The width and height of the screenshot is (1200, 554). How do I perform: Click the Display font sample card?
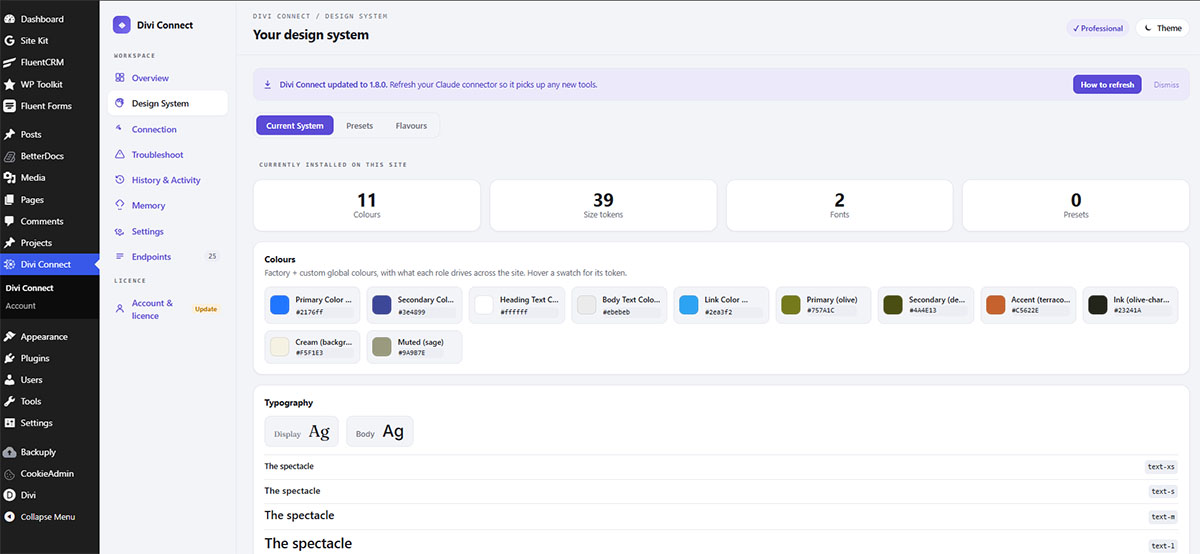click(301, 432)
